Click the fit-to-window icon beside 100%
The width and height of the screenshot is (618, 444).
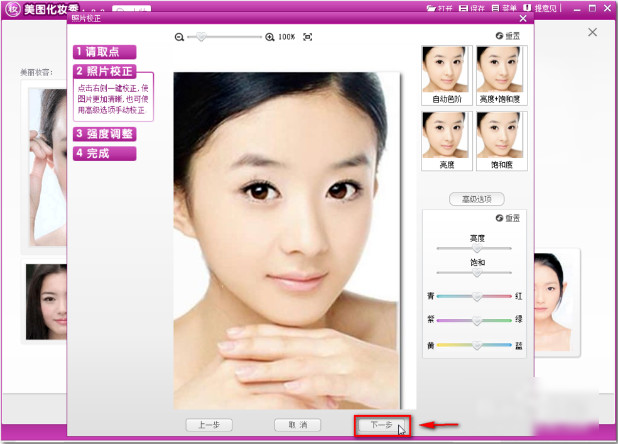[308, 37]
